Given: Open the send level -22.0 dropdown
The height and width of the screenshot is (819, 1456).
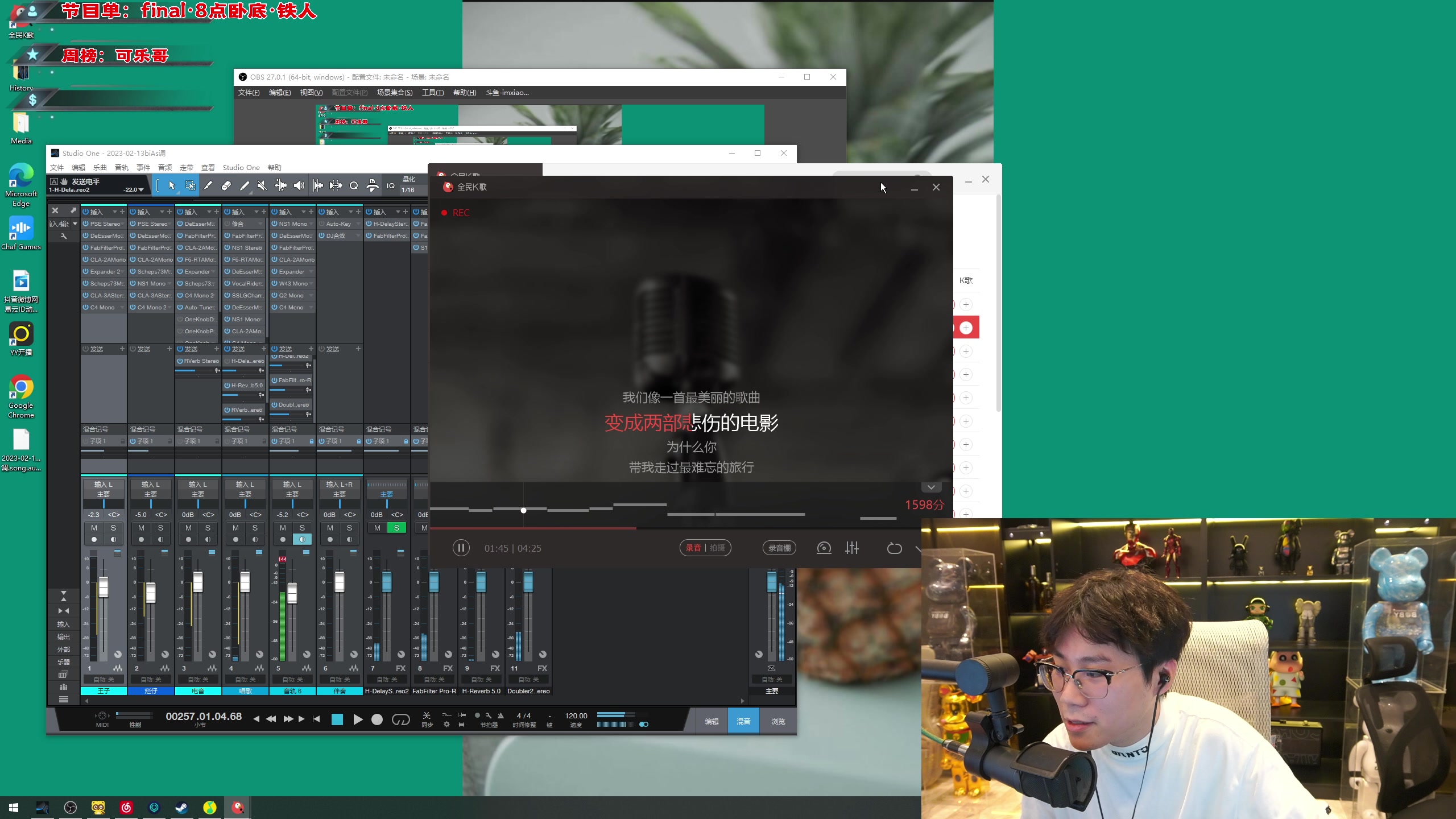Looking at the screenshot, I should 134,190.
